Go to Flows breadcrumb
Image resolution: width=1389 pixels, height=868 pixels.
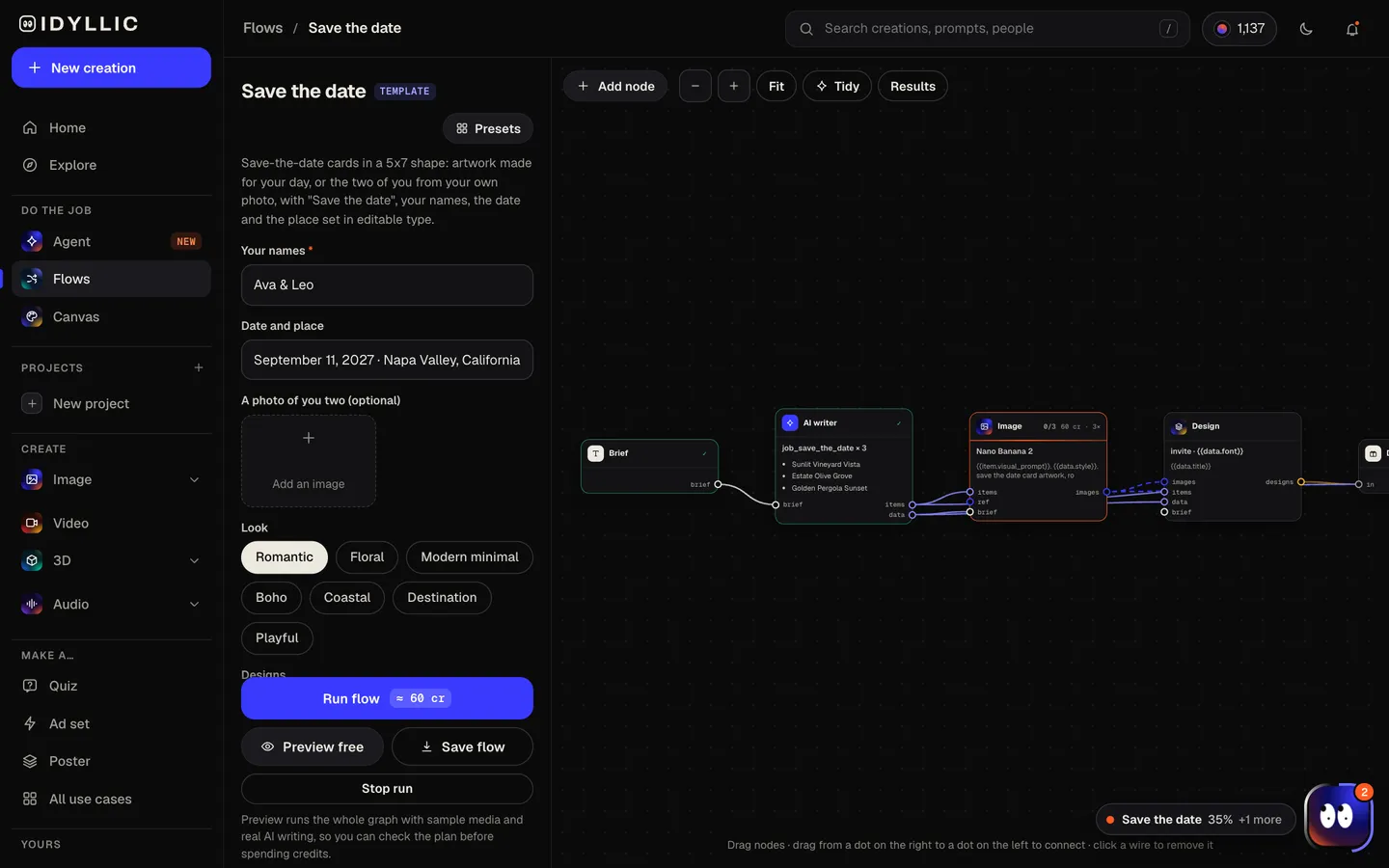click(262, 28)
